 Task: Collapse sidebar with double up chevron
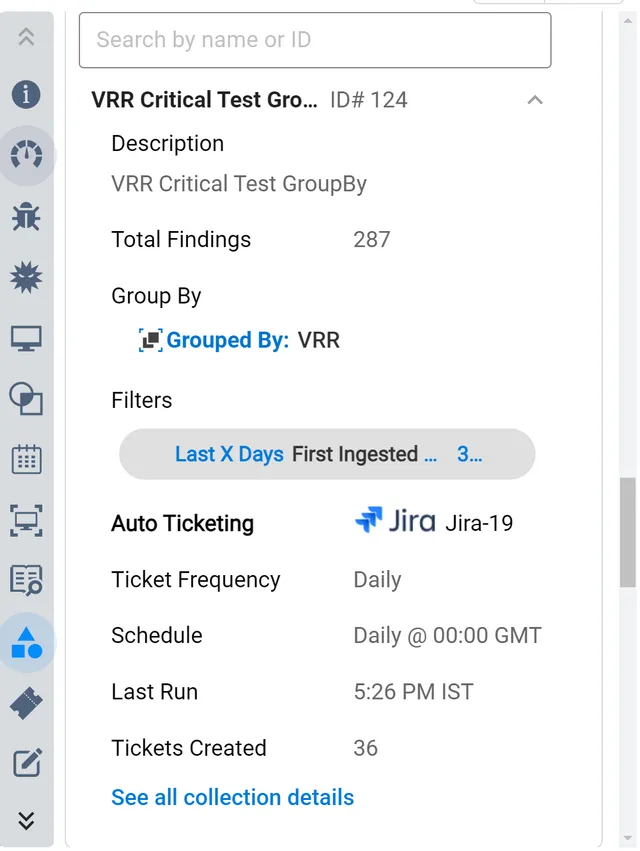pyautogui.click(x=26, y=37)
